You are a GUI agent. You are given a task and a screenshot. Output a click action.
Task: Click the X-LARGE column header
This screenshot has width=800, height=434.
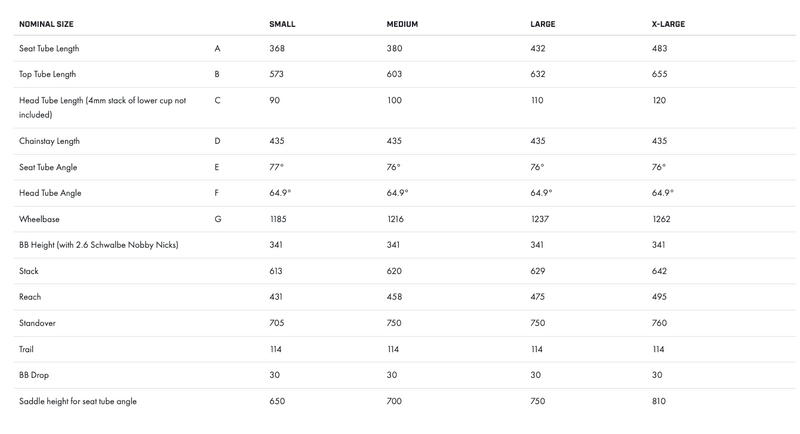click(668, 24)
